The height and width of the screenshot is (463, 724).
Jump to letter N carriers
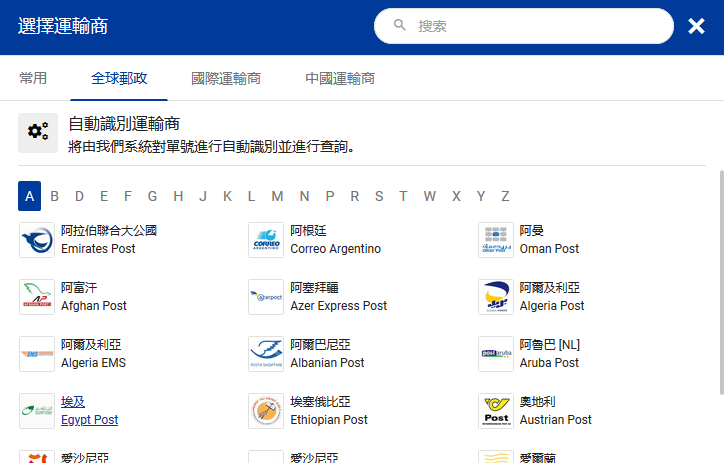[304, 196]
